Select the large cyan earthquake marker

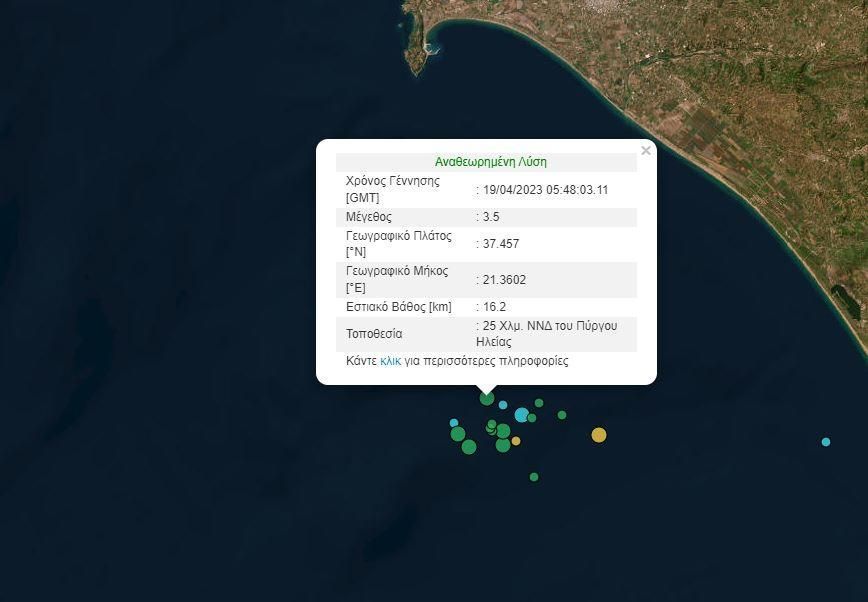point(521,414)
